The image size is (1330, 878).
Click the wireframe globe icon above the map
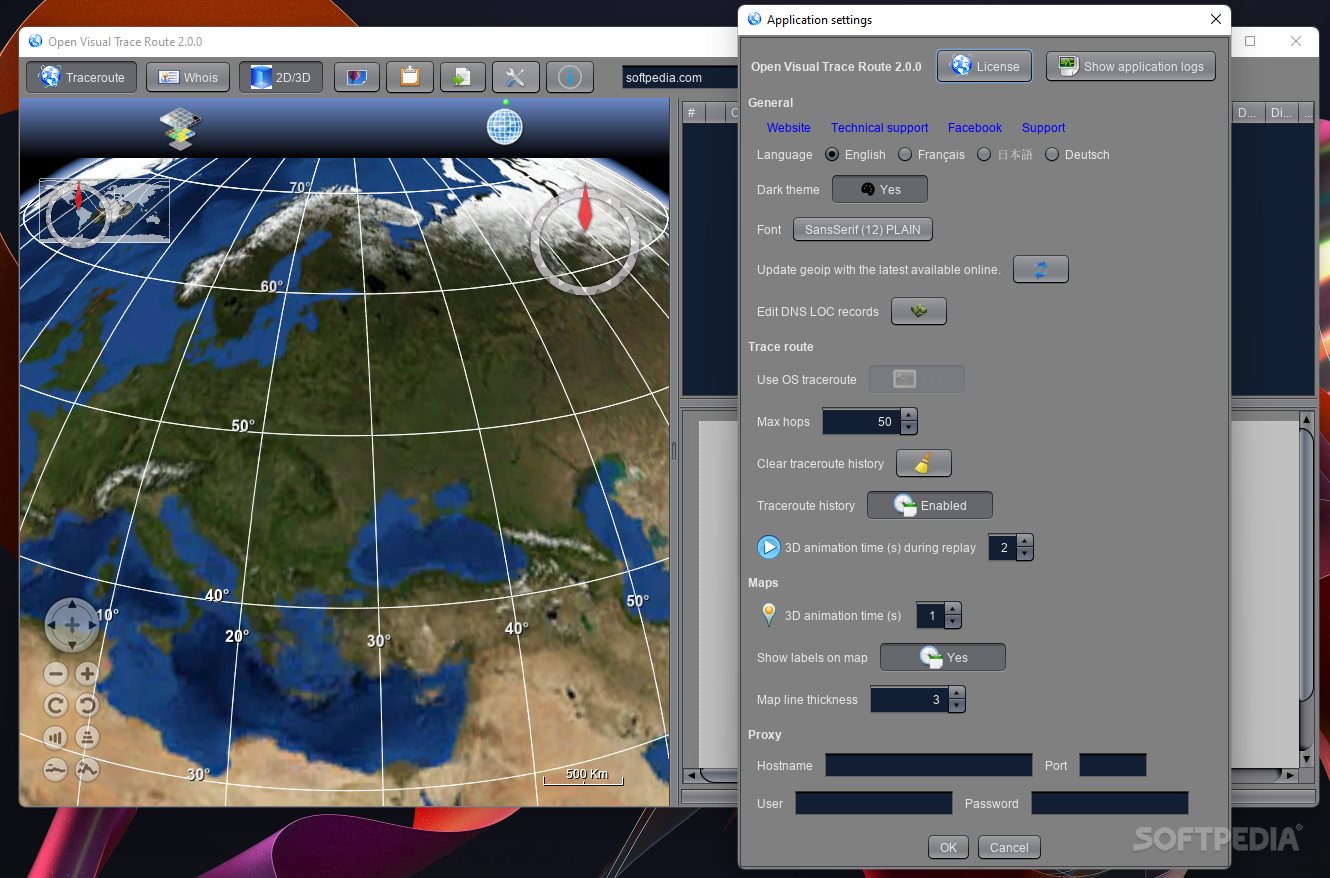[x=505, y=126]
